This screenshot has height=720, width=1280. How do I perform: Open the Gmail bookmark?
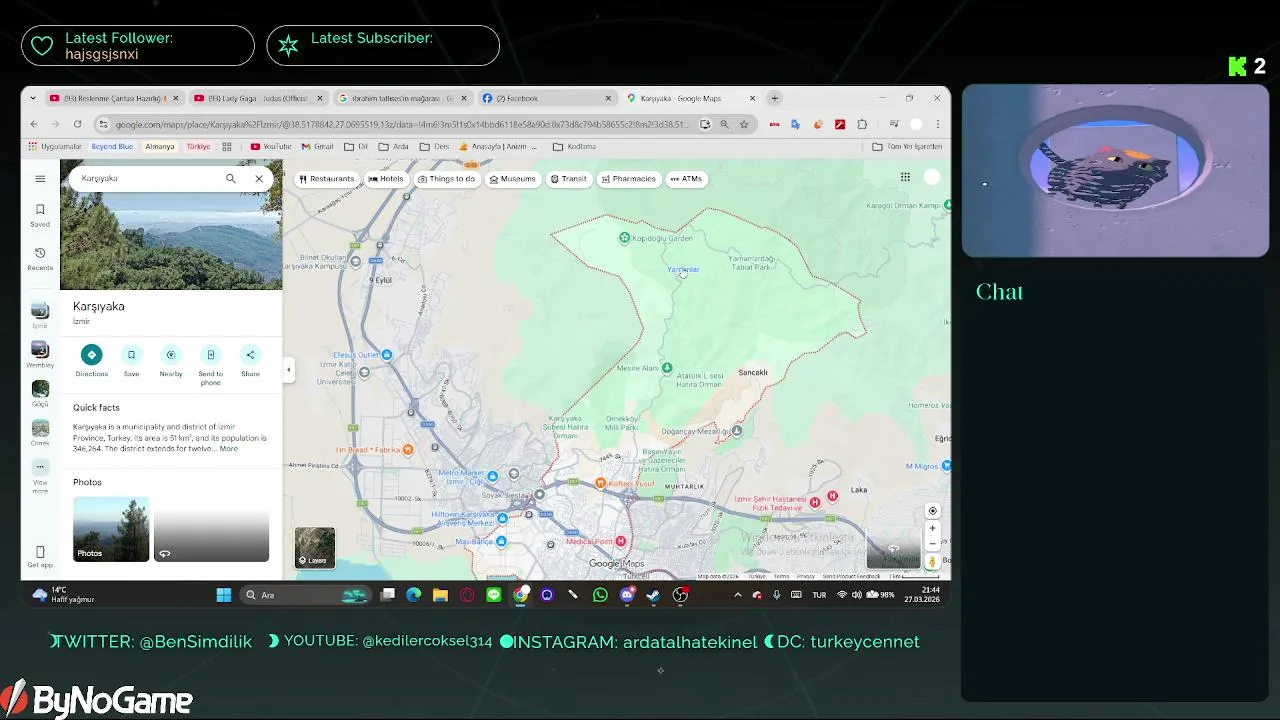[317, 146]
